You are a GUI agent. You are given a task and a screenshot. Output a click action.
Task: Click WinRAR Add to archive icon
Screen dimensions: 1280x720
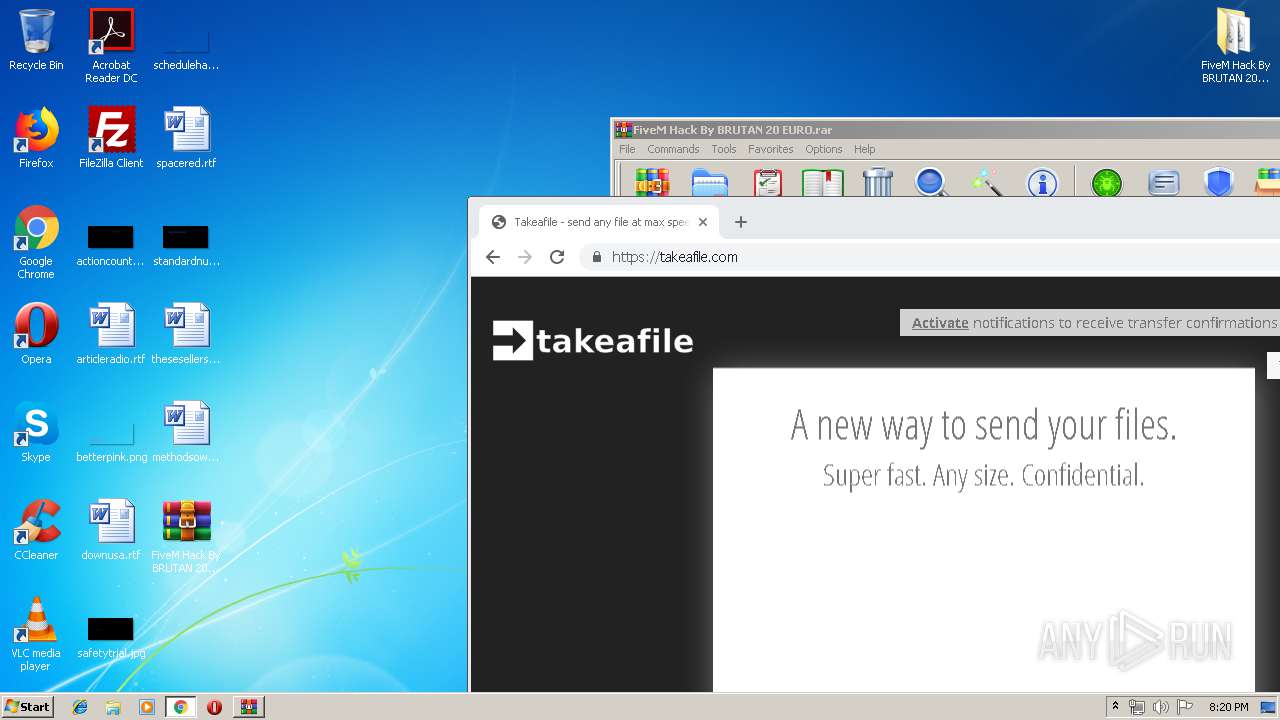click(x=653, y=183)
